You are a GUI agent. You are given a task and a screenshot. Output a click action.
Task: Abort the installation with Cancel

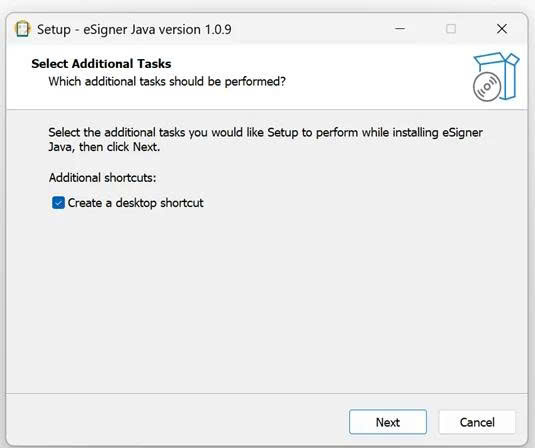click(x=477, y=422)
